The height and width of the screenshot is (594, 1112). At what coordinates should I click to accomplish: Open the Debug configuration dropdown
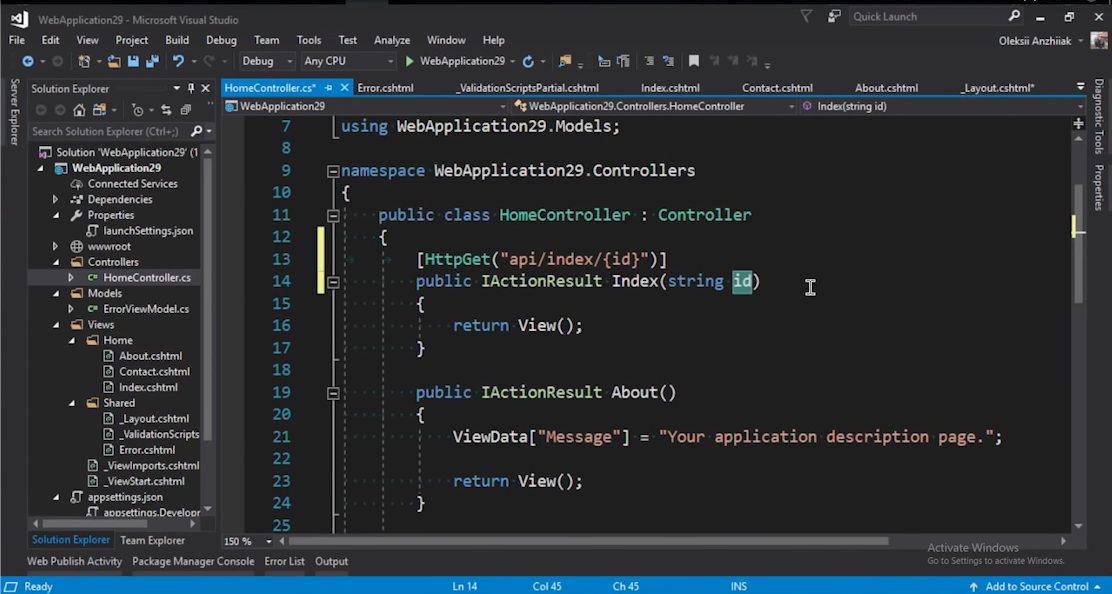click(x=267, y=62)
